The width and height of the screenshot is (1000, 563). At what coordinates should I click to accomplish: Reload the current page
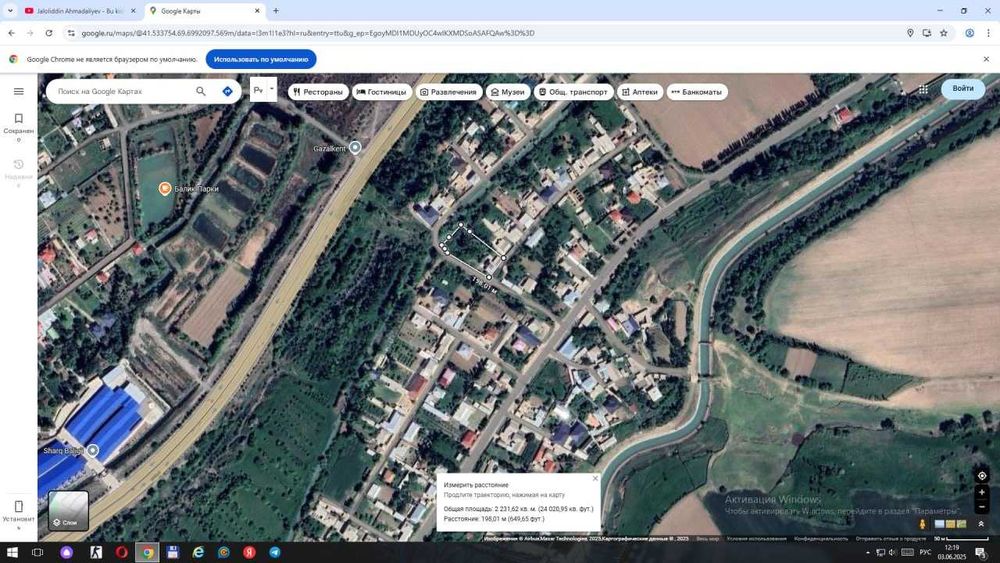click(48, 33)
